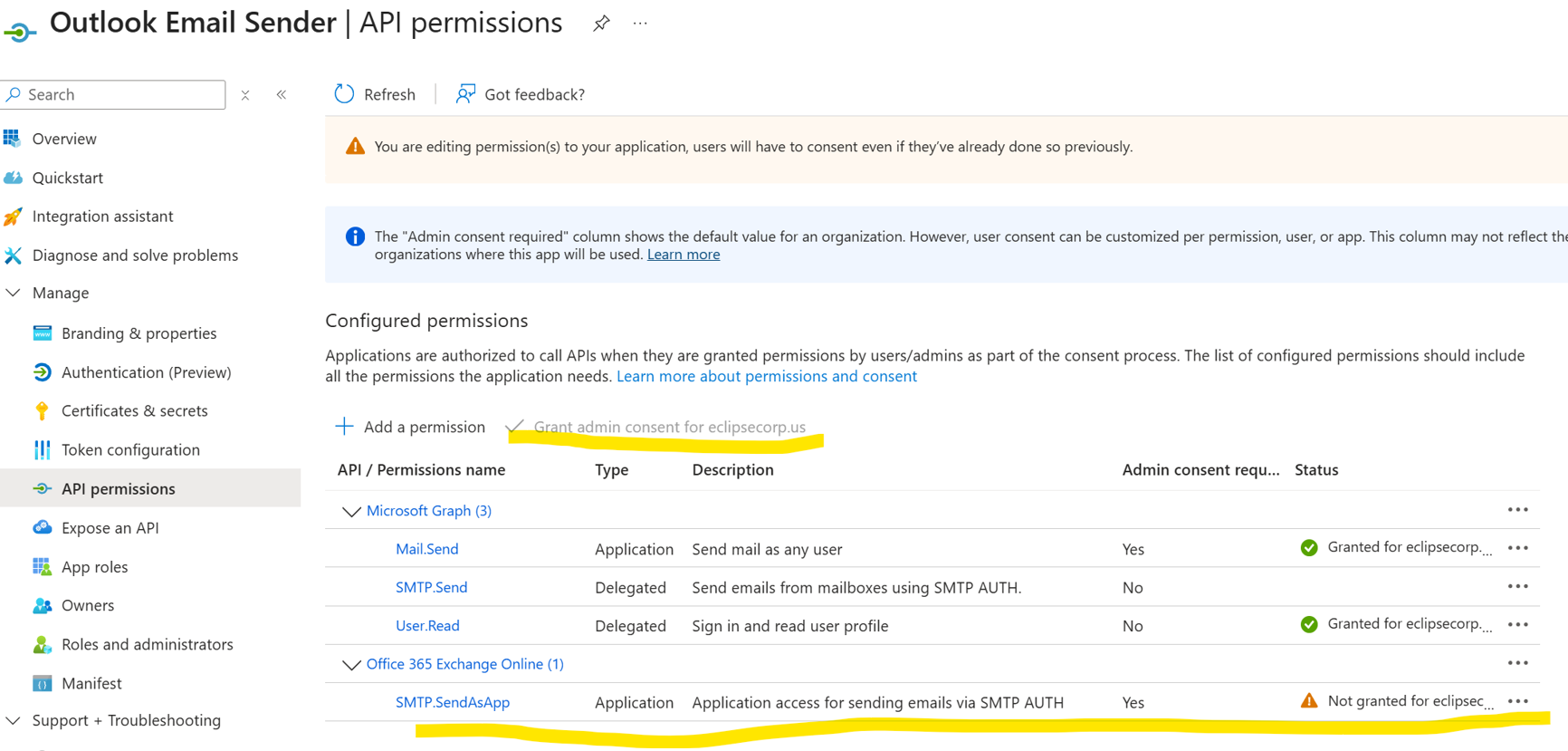1568x751 pixels.
Task: Click Add a permission
Action: click(x=410, y=427)
